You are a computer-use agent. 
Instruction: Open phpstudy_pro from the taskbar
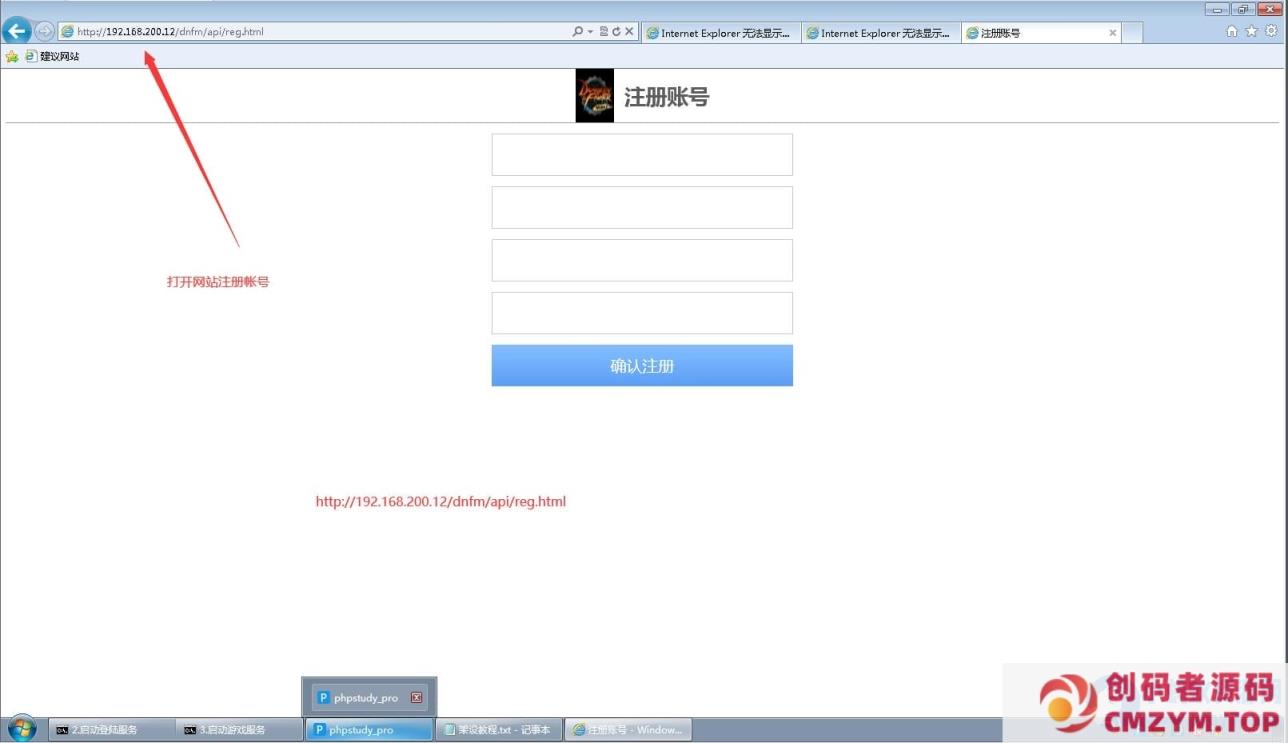coord(368,729)
